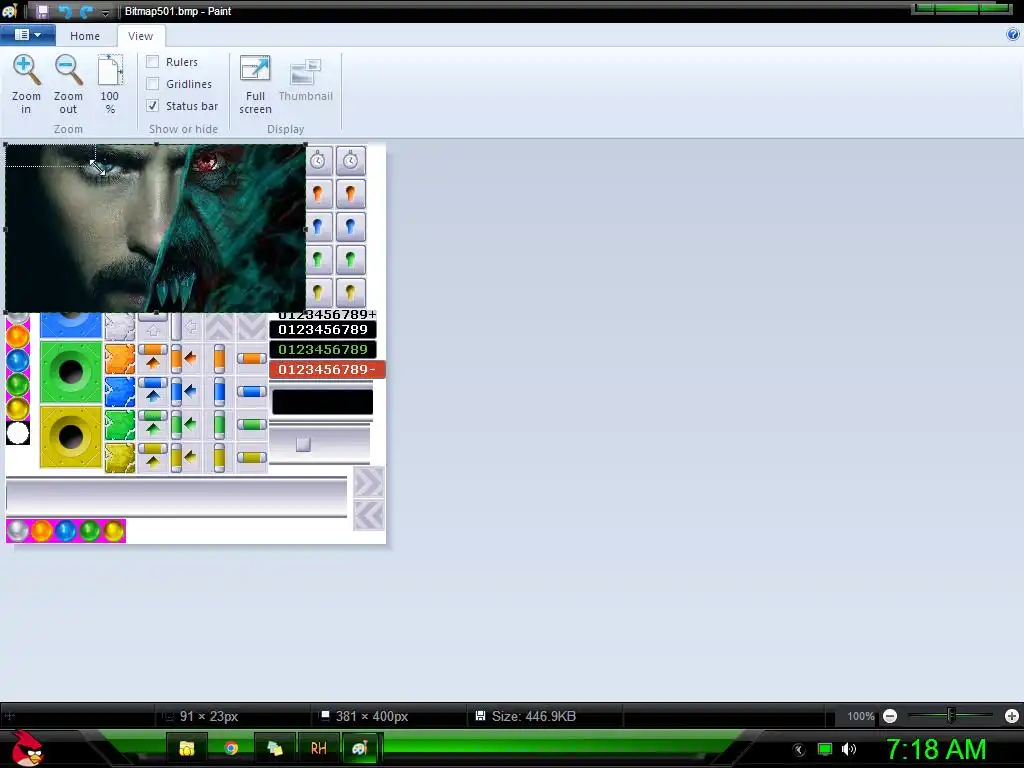Click the left double-chevron sprite on the canvas
Image resolution: width=1024 pixels, height=768 pixels.
click(x=368, y=515)
